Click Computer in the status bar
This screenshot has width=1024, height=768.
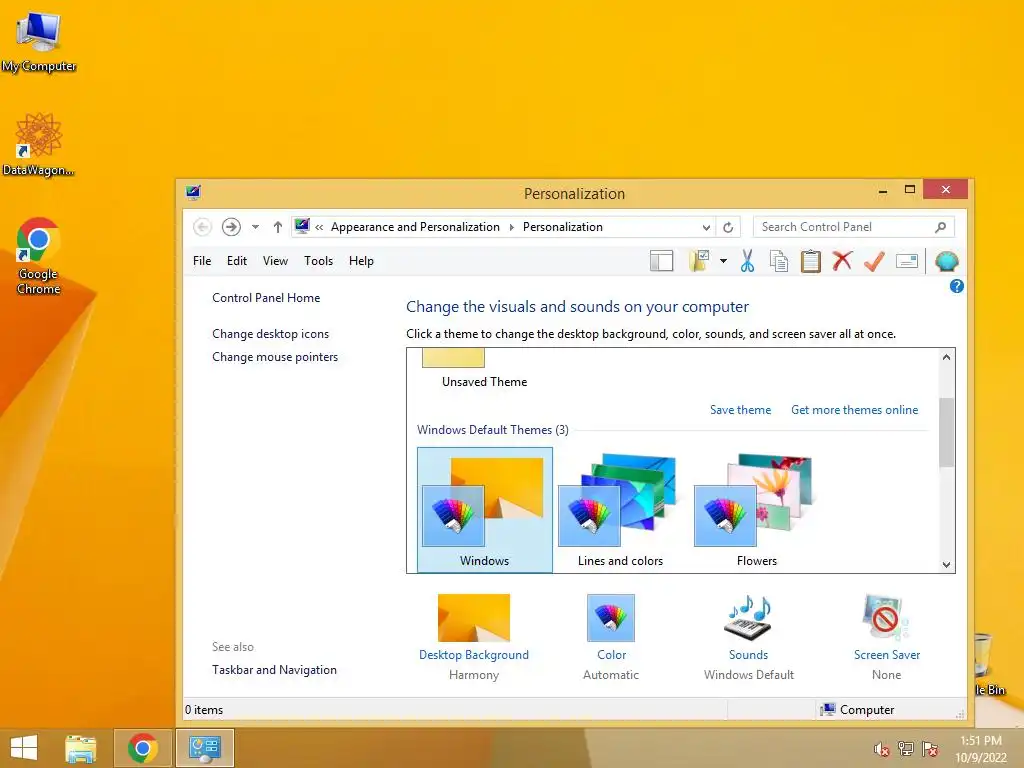coord(857,709)
